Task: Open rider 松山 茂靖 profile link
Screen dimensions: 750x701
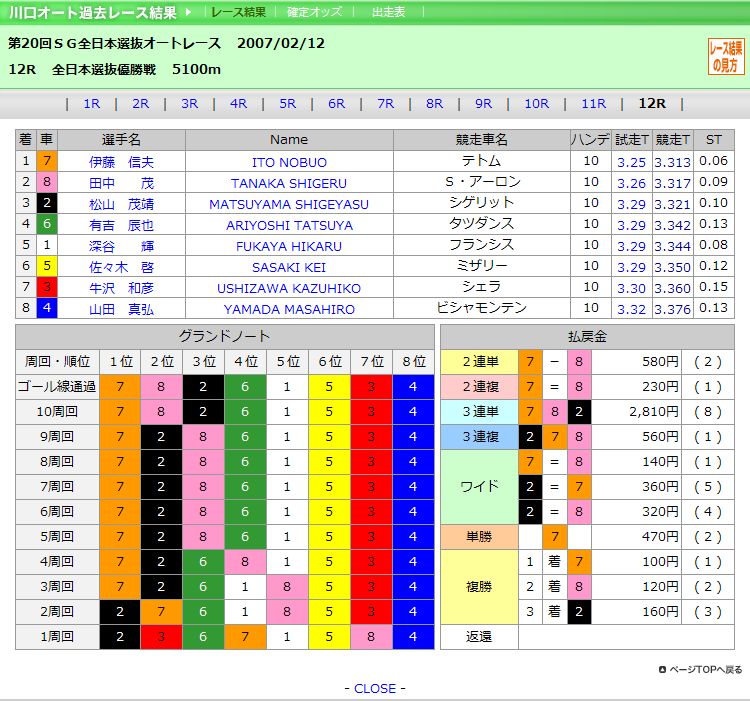Action: click(x=121, y=204)
